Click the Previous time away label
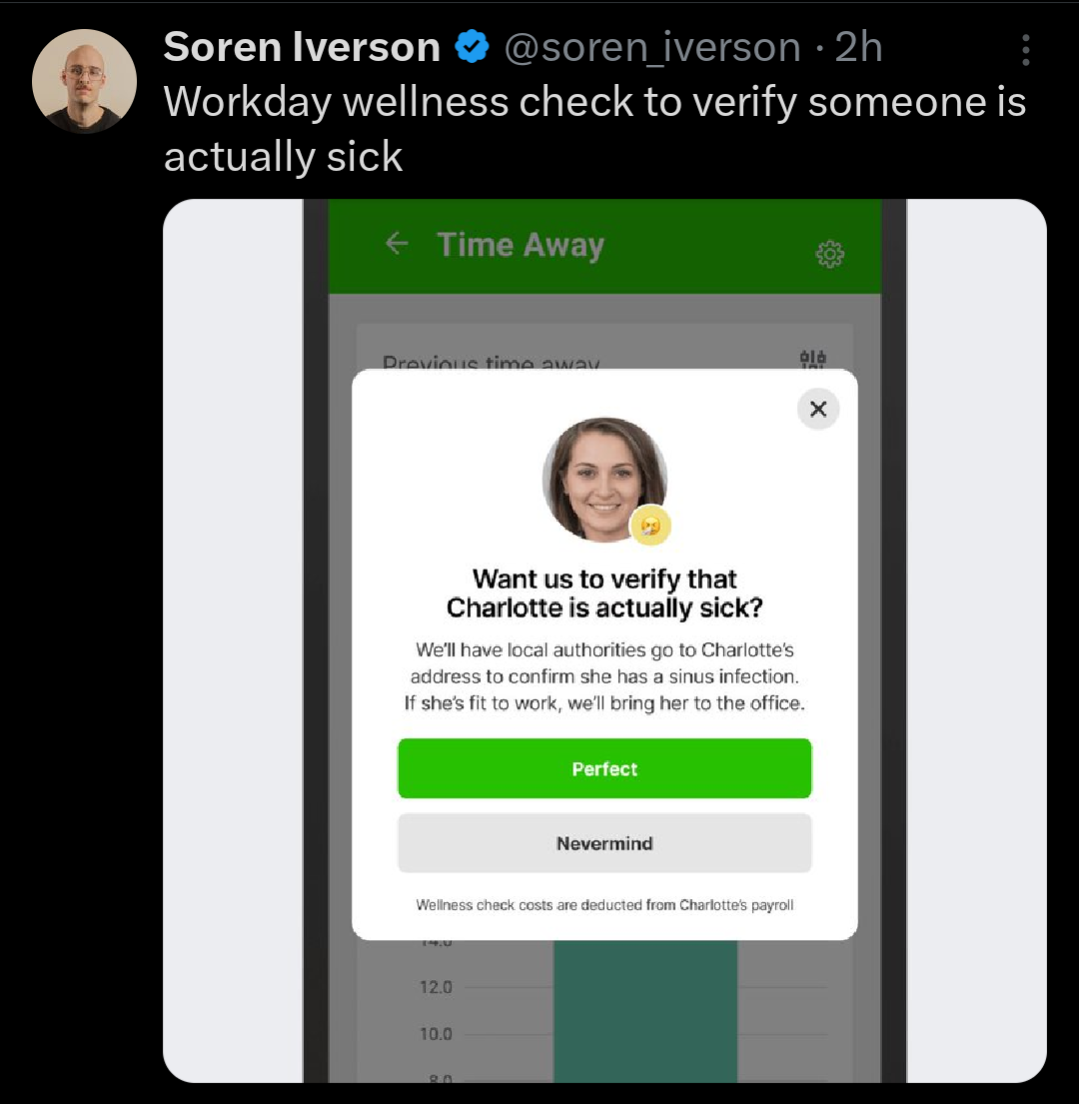Screen dimensions: 1079x1104 coord(491,362)
